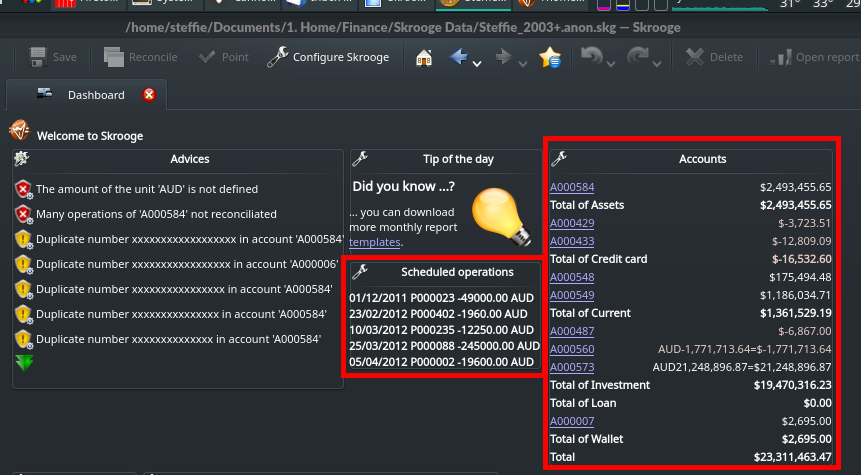Select scheduled operation 23/02/2012 P000402
861x475 pixels.
click(438, 314)
